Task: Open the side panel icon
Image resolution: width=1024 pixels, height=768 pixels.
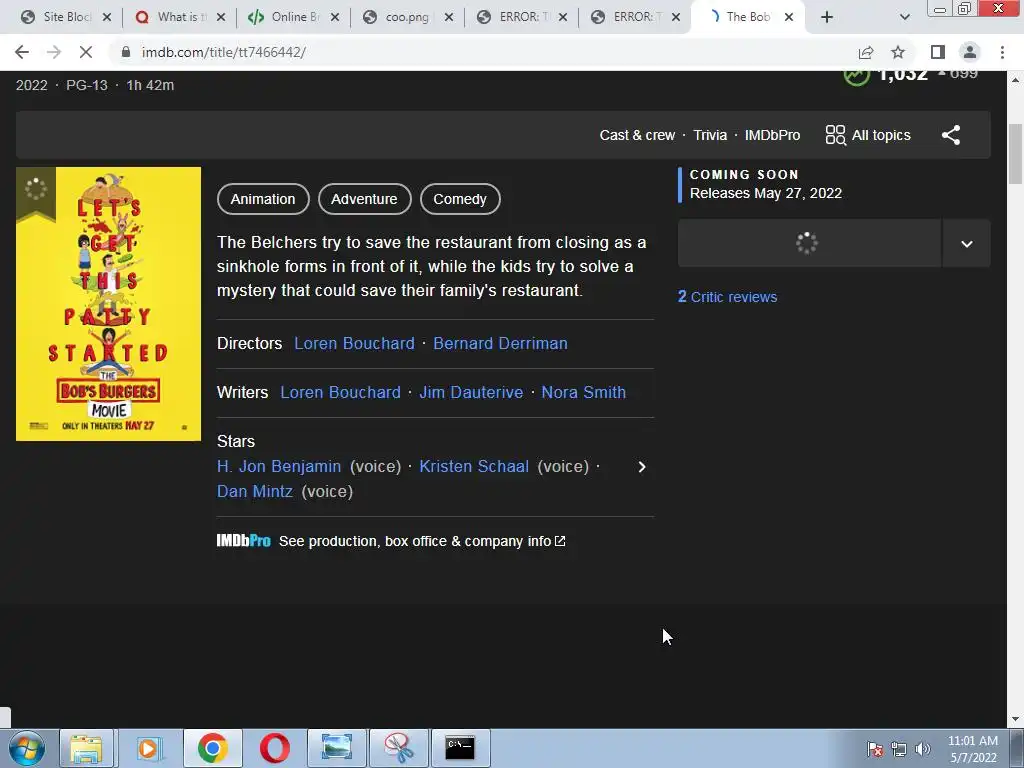Action: coord(938,52)
